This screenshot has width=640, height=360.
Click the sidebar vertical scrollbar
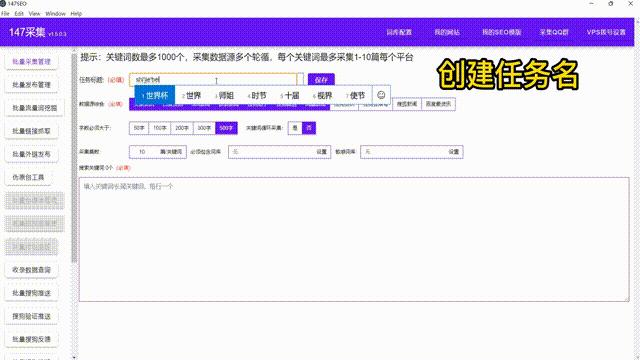coord(74,158)
